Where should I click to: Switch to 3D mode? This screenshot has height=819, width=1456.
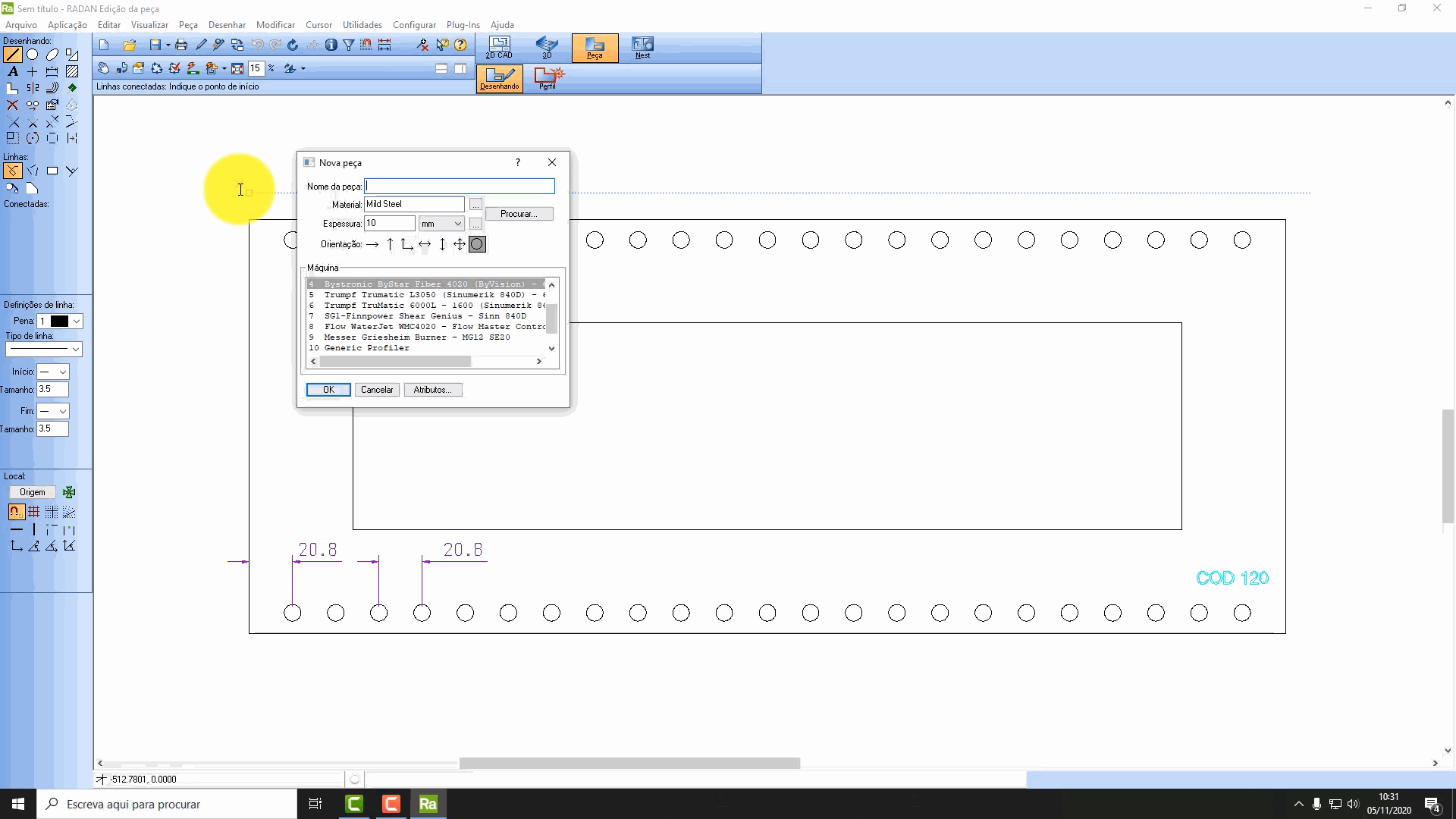[x=547, y=47]
